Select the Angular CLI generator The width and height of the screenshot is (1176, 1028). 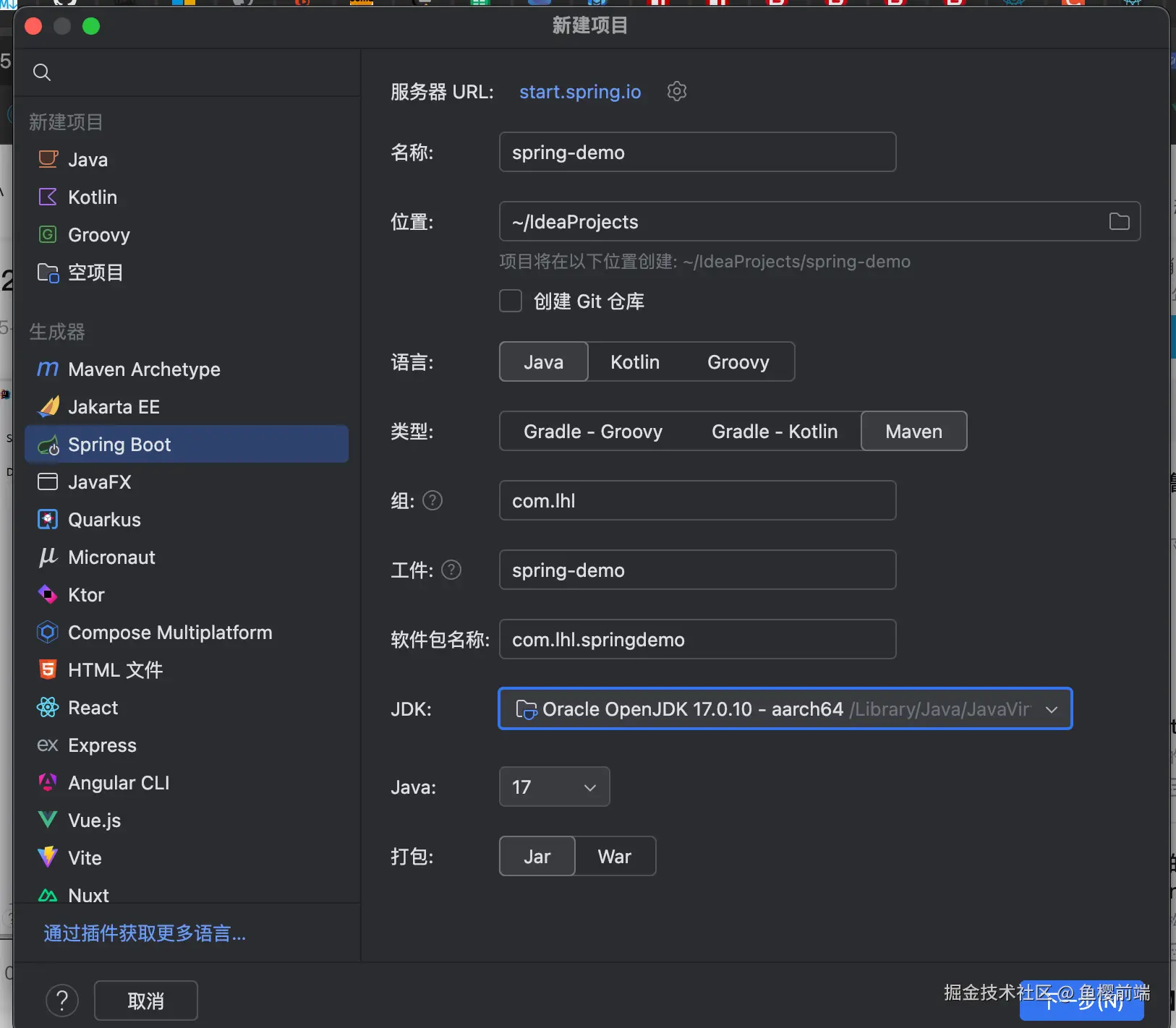187,782
